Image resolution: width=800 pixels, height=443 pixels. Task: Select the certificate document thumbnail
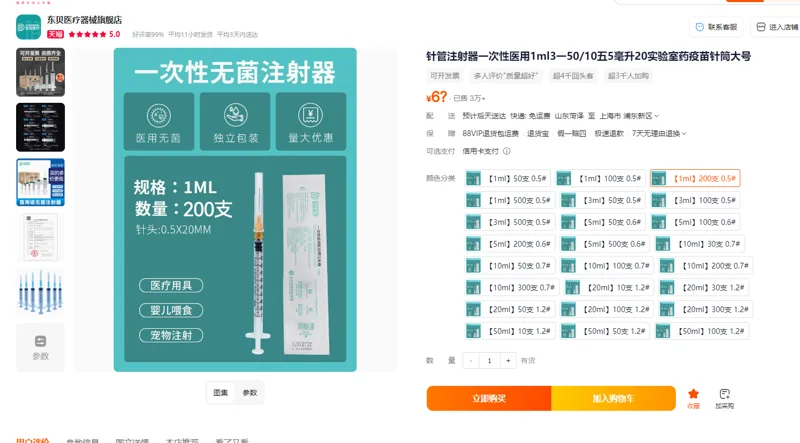click(x=40, y=237)
